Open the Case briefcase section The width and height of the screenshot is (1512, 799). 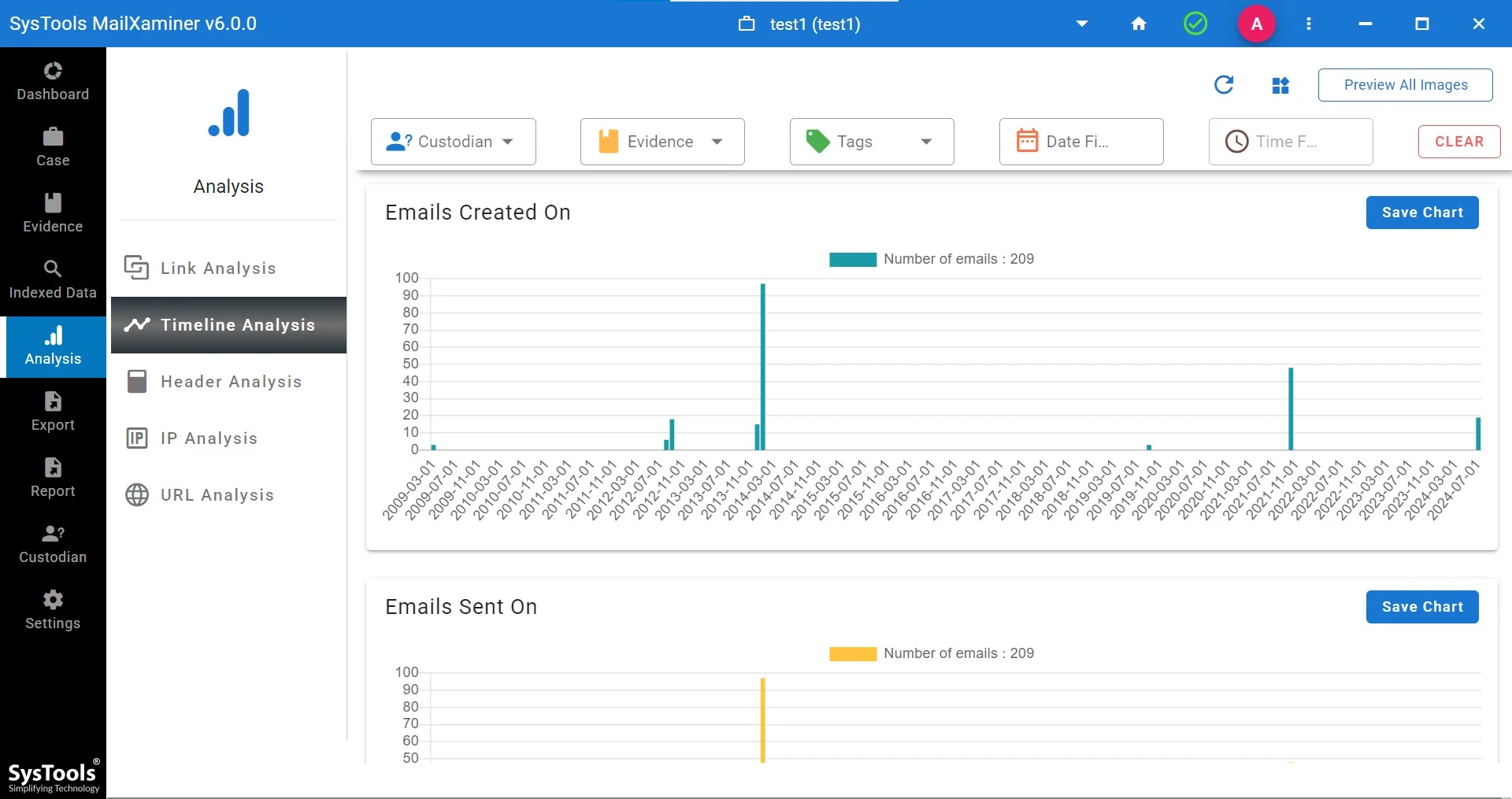tap(53, 147)
